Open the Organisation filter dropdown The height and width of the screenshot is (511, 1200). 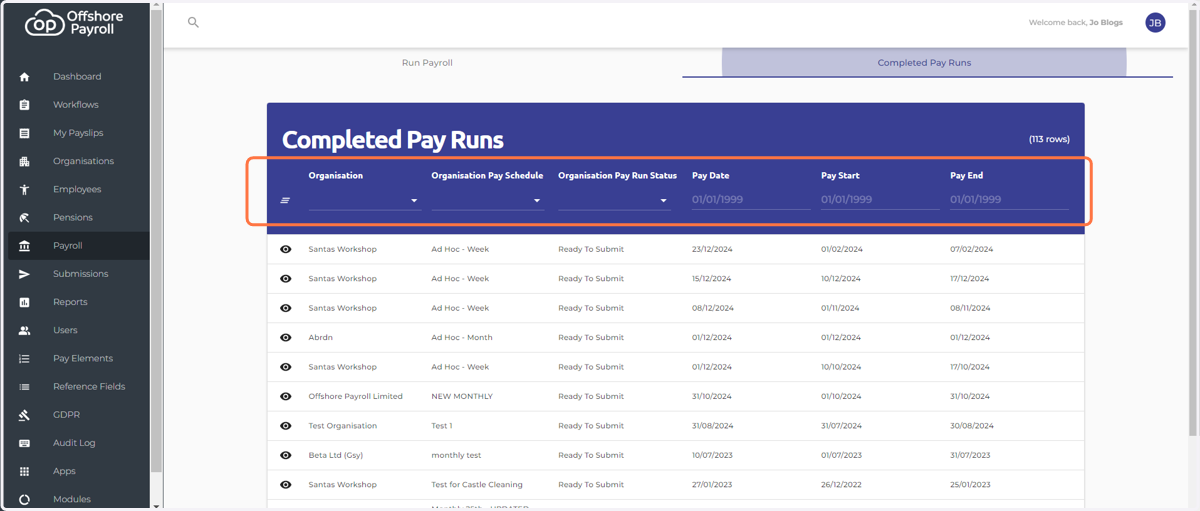pos(364,200)
